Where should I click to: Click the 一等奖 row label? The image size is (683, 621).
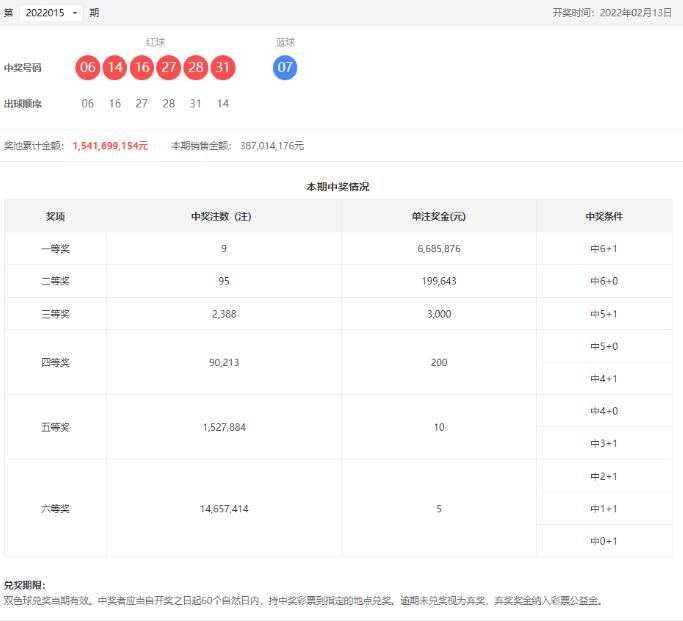click(55, 249)
